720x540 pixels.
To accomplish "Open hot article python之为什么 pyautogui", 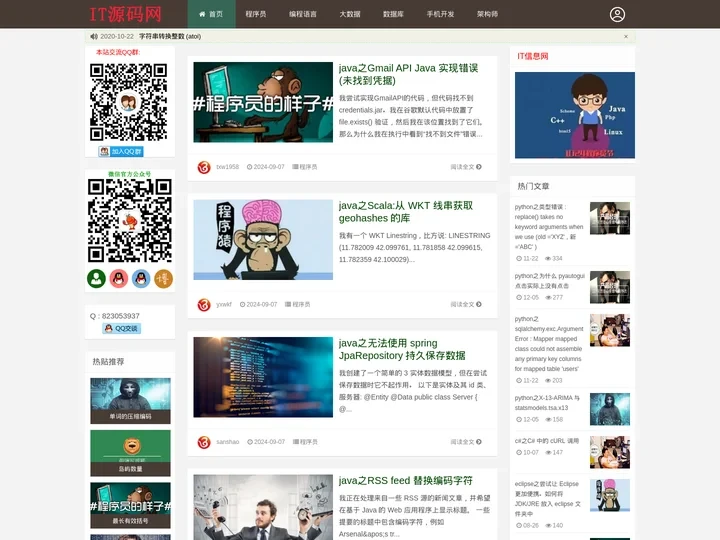I will click(550, 281).
